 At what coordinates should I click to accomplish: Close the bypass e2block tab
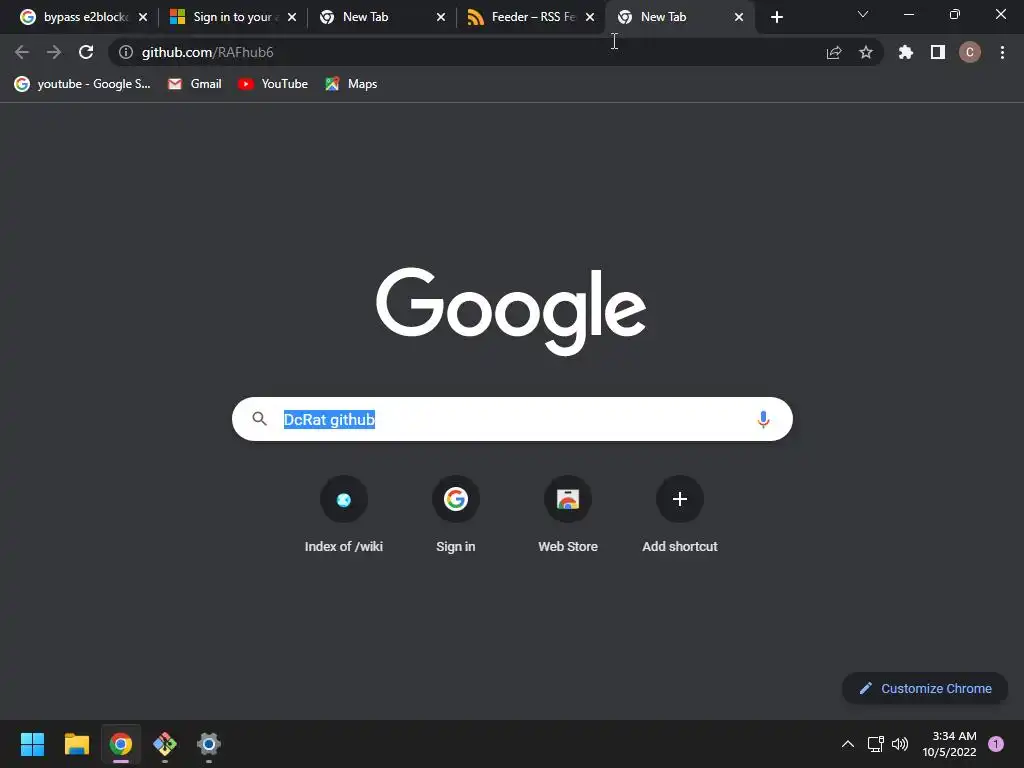pos(143,17)
